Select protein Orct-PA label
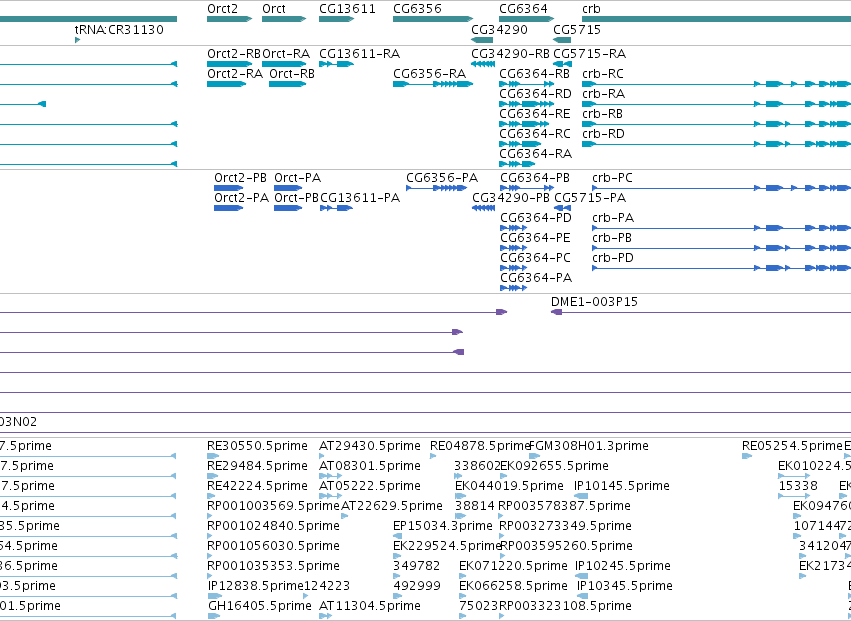 click(x=297, y=178)
